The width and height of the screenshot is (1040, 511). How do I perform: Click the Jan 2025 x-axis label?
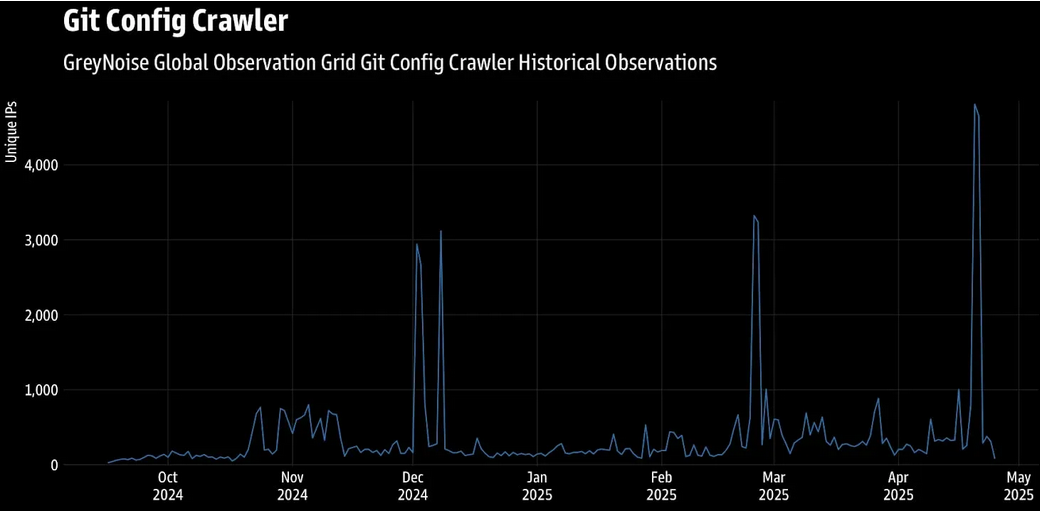pos(537,486)
